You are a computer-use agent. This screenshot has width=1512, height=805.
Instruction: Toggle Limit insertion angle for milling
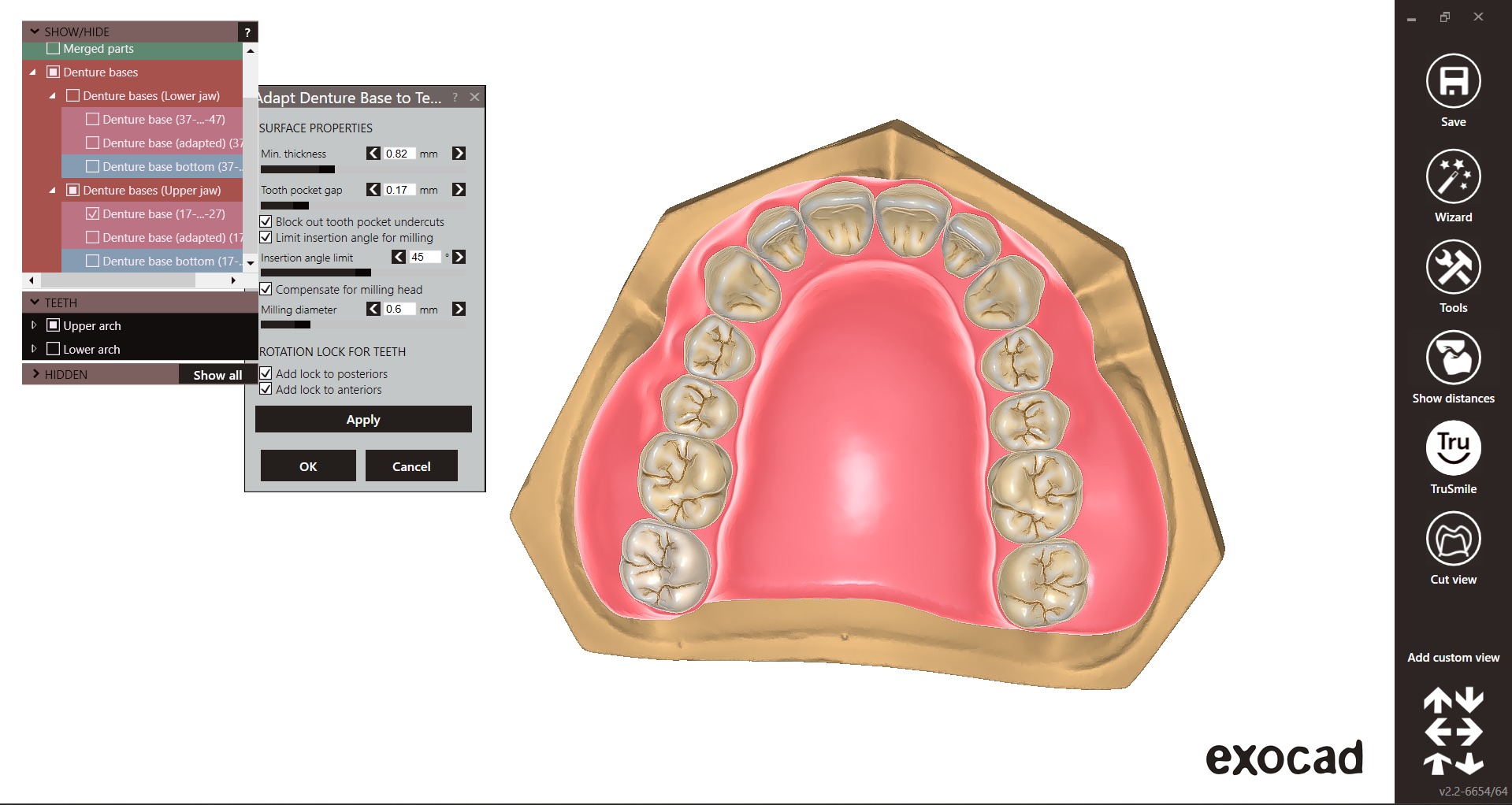tap(266, 237)
